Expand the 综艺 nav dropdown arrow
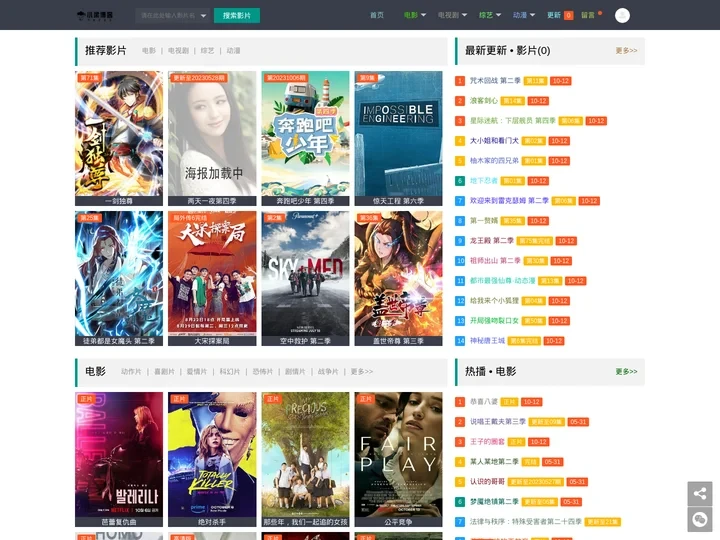 (498, 15)
